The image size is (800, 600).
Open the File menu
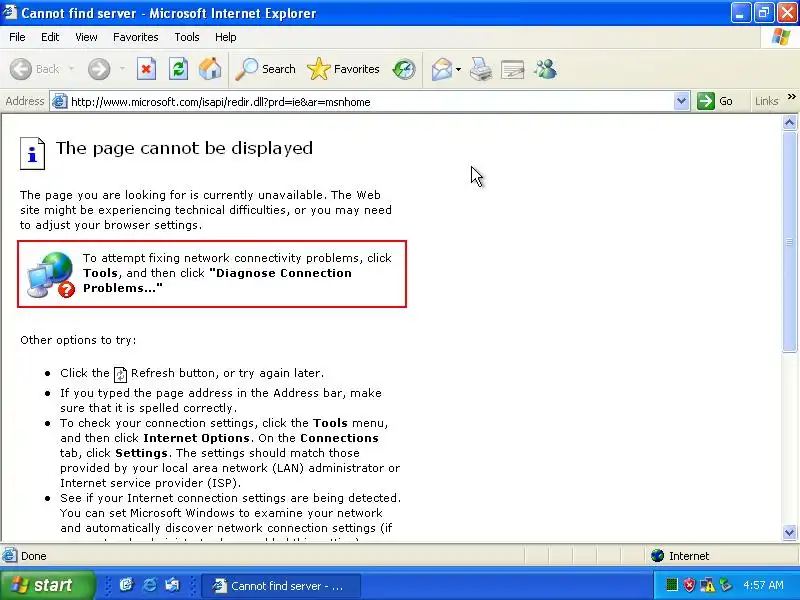click(17, 37)
